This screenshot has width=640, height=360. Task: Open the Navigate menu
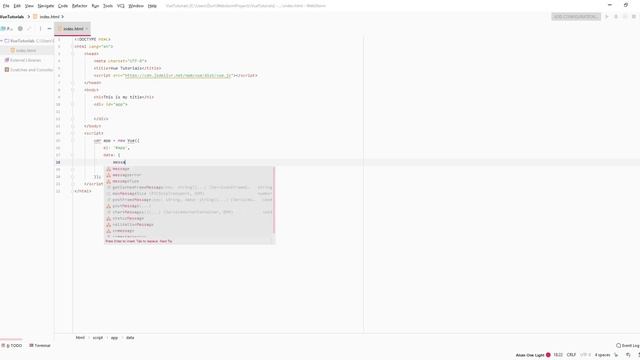point(46,6)
